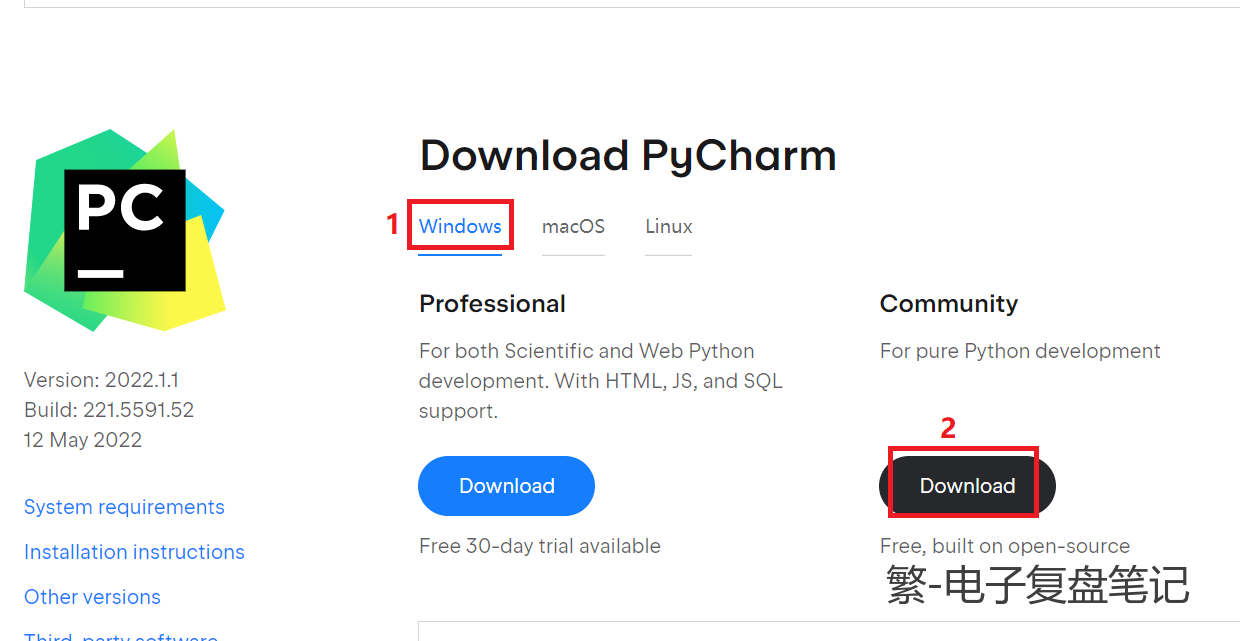The width and height of the screenshot is (1240, 641).
Task: Select the Community edition heading
Action: click(x=948, y=303)
